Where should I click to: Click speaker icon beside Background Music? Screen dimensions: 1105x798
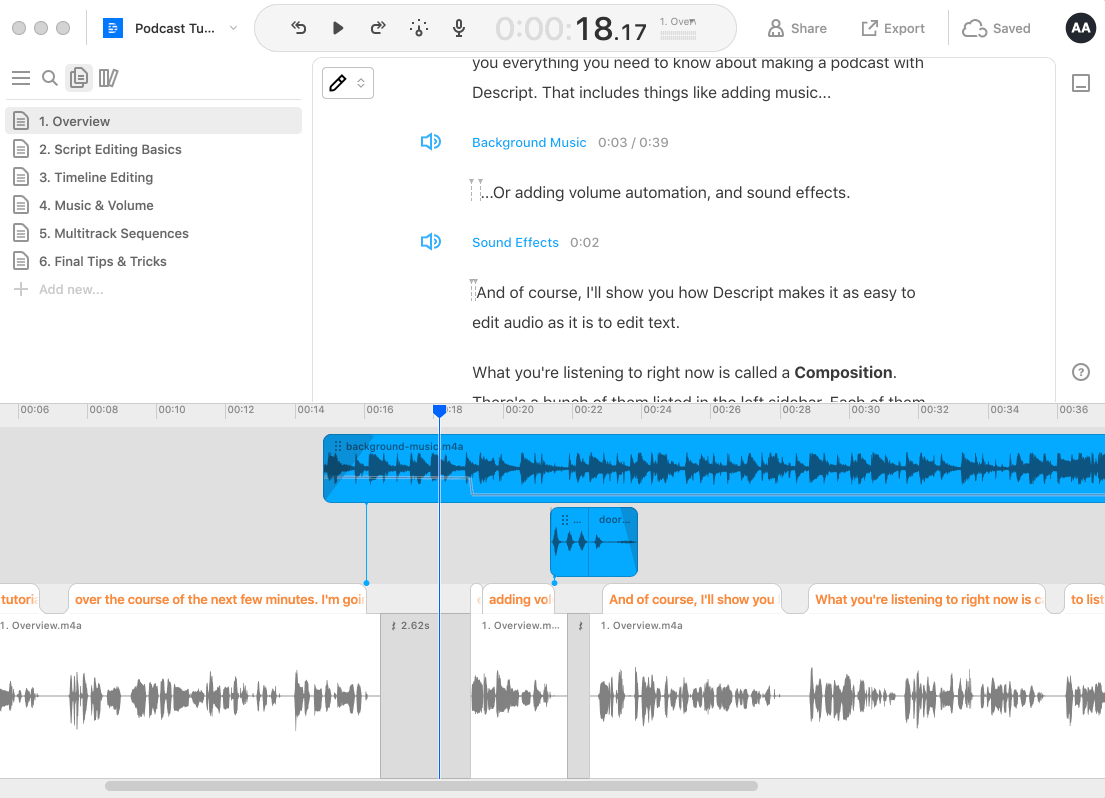pos(431,142)
